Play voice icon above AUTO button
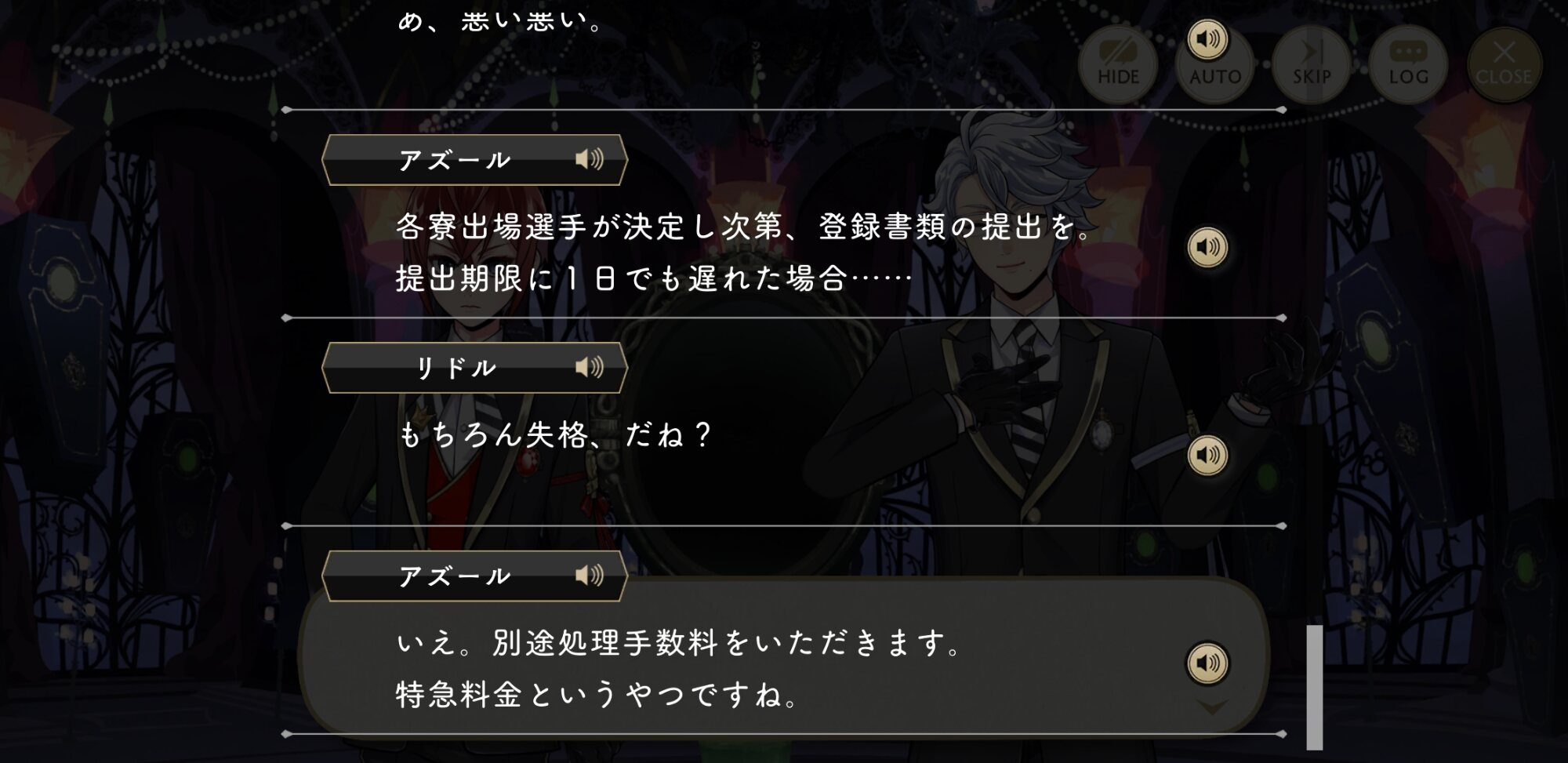The height and width of the screenshot is (763, 1568). click(1207, 39)
